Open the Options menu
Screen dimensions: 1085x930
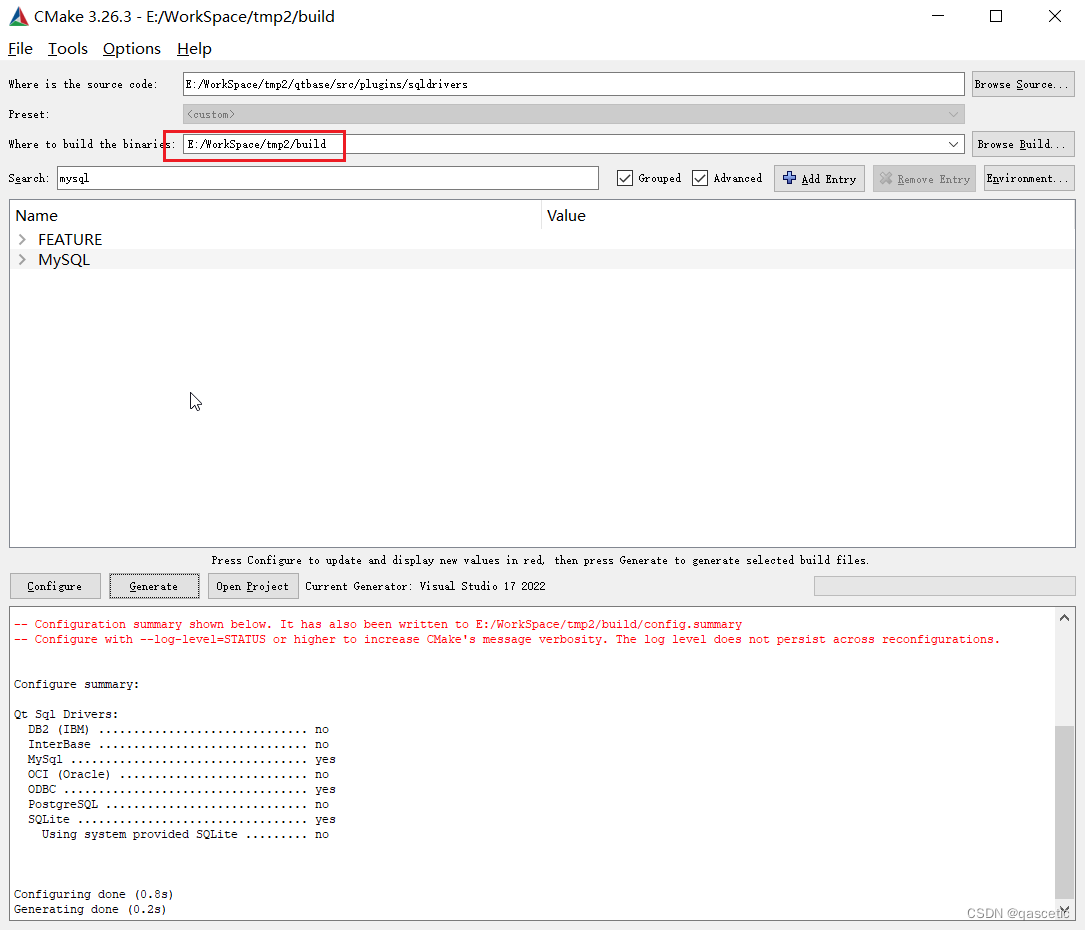point(131,48)
